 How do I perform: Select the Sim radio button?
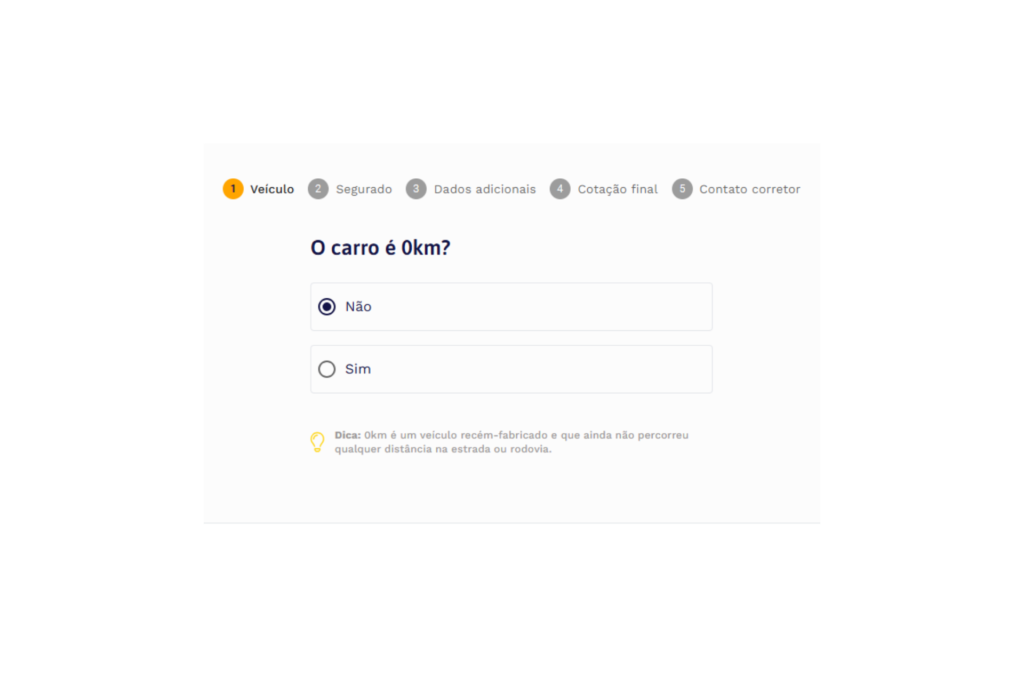pyautogui.click(x=327, y=369)
